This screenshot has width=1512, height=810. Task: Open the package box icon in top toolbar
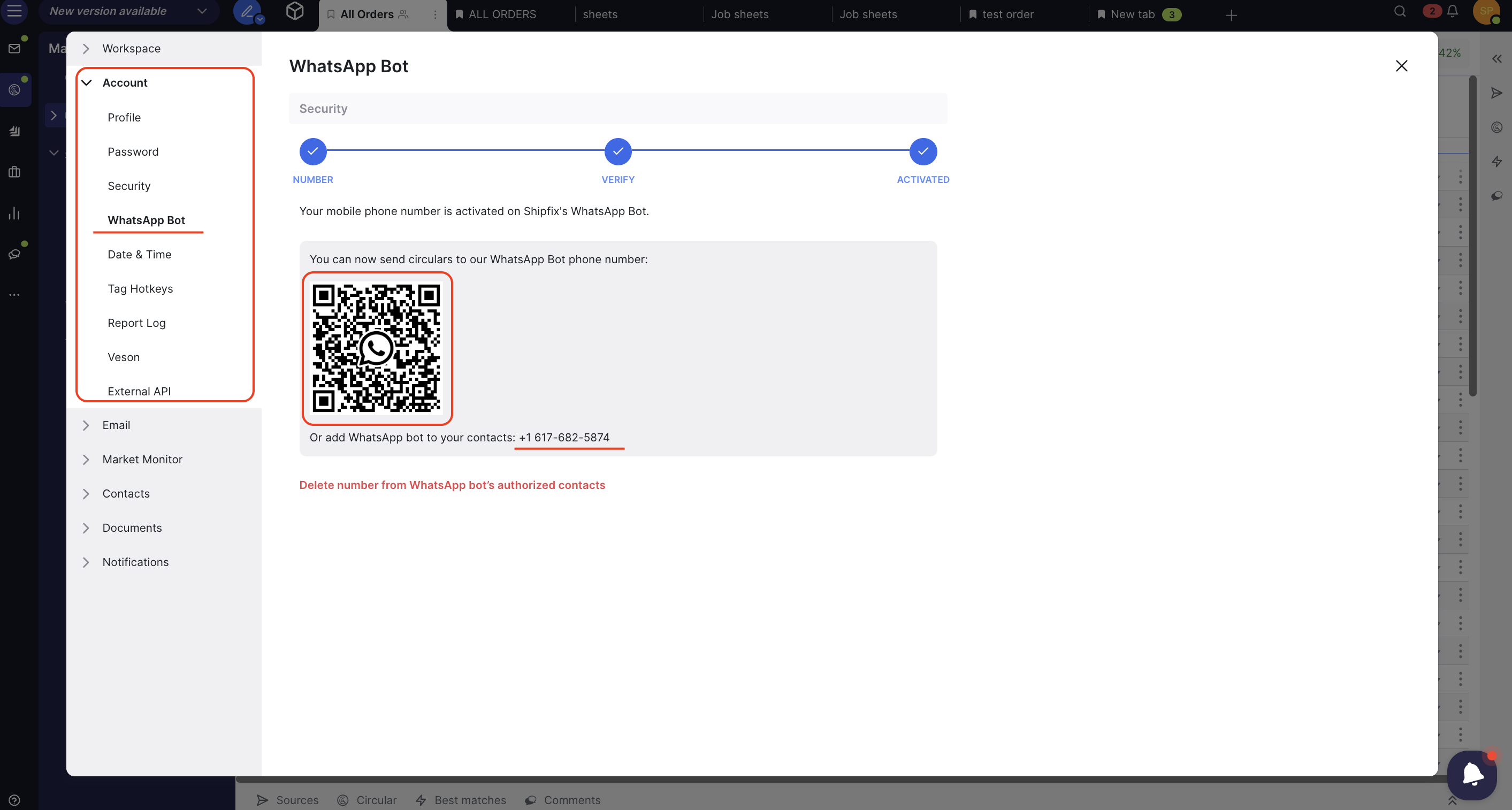pyautogui.click(x=294, y=11)
